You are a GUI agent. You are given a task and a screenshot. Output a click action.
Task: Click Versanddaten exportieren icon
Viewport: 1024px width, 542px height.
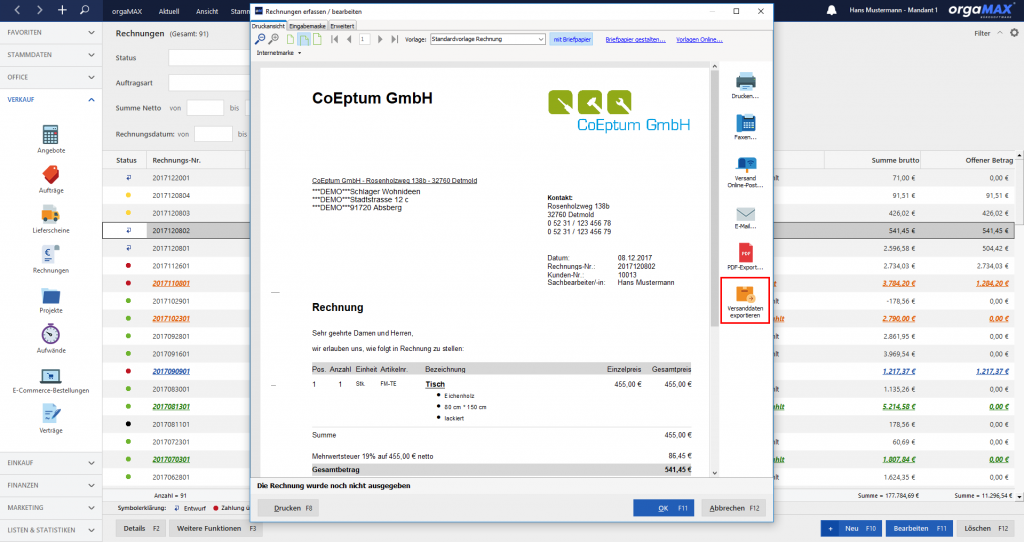[x=745, y=295]
